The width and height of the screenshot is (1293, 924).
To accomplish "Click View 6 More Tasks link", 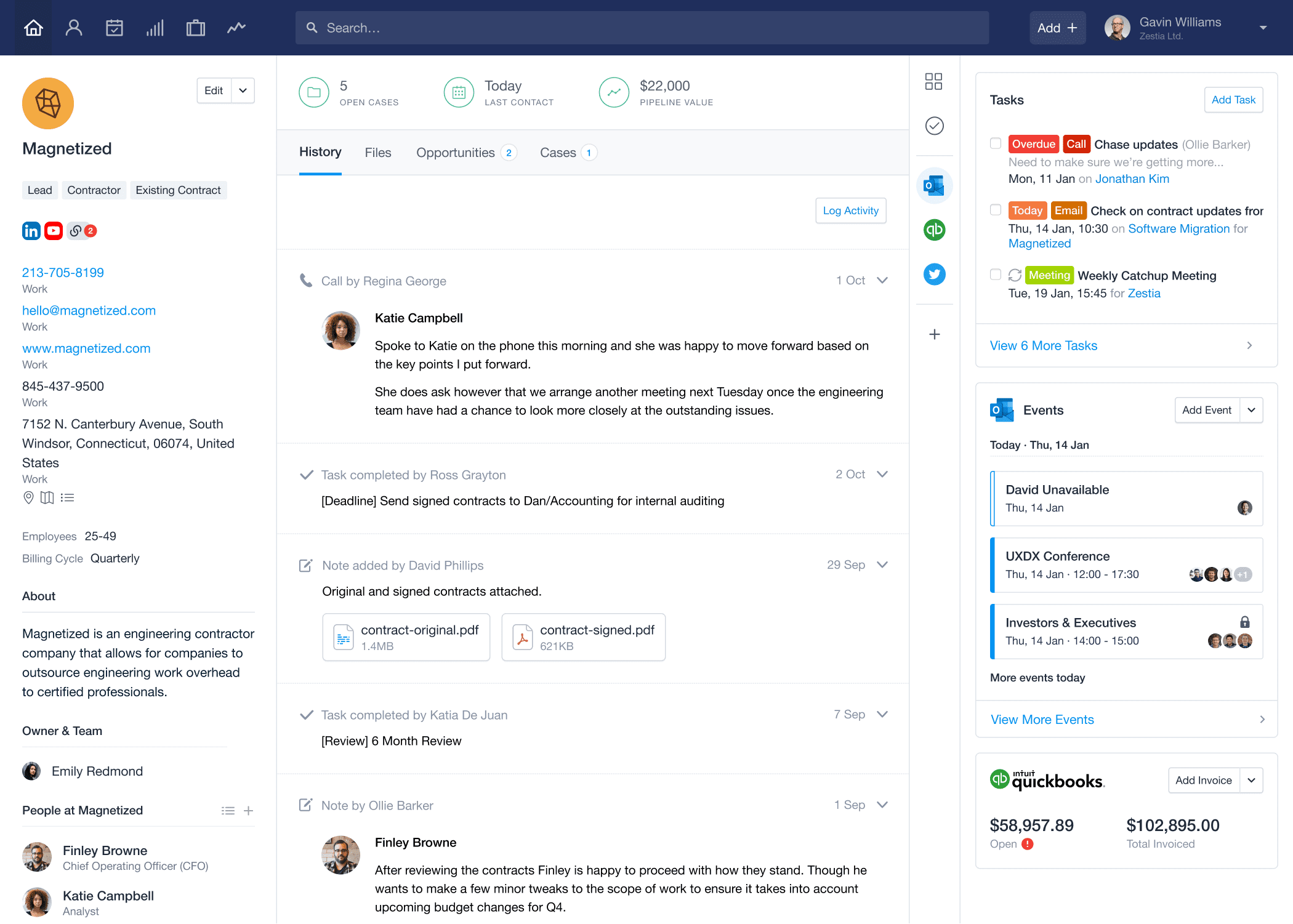I will pyautogui.click(x=1043, y=346).
